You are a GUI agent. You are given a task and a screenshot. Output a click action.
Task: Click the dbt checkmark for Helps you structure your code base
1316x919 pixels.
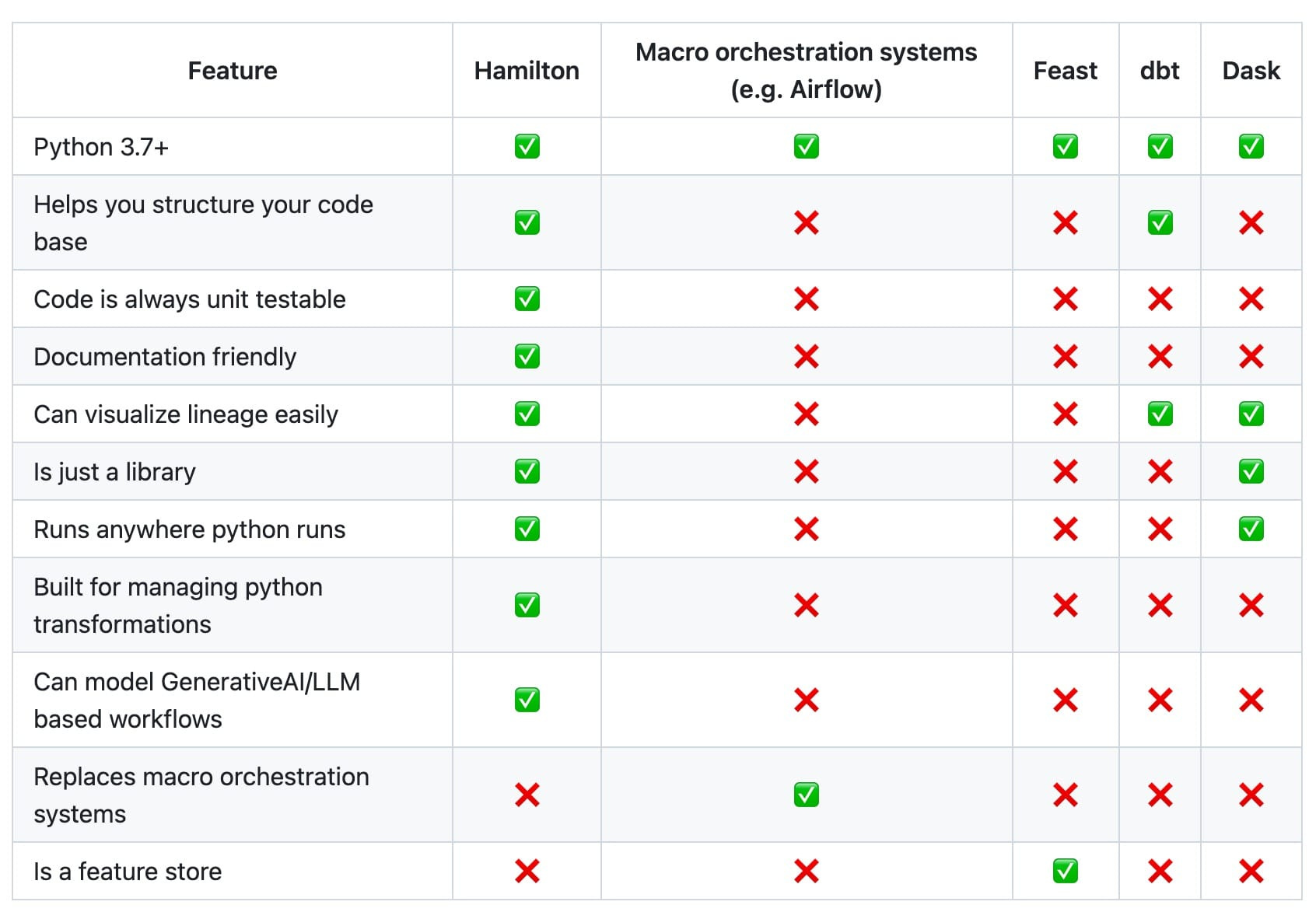(1160, 222)
